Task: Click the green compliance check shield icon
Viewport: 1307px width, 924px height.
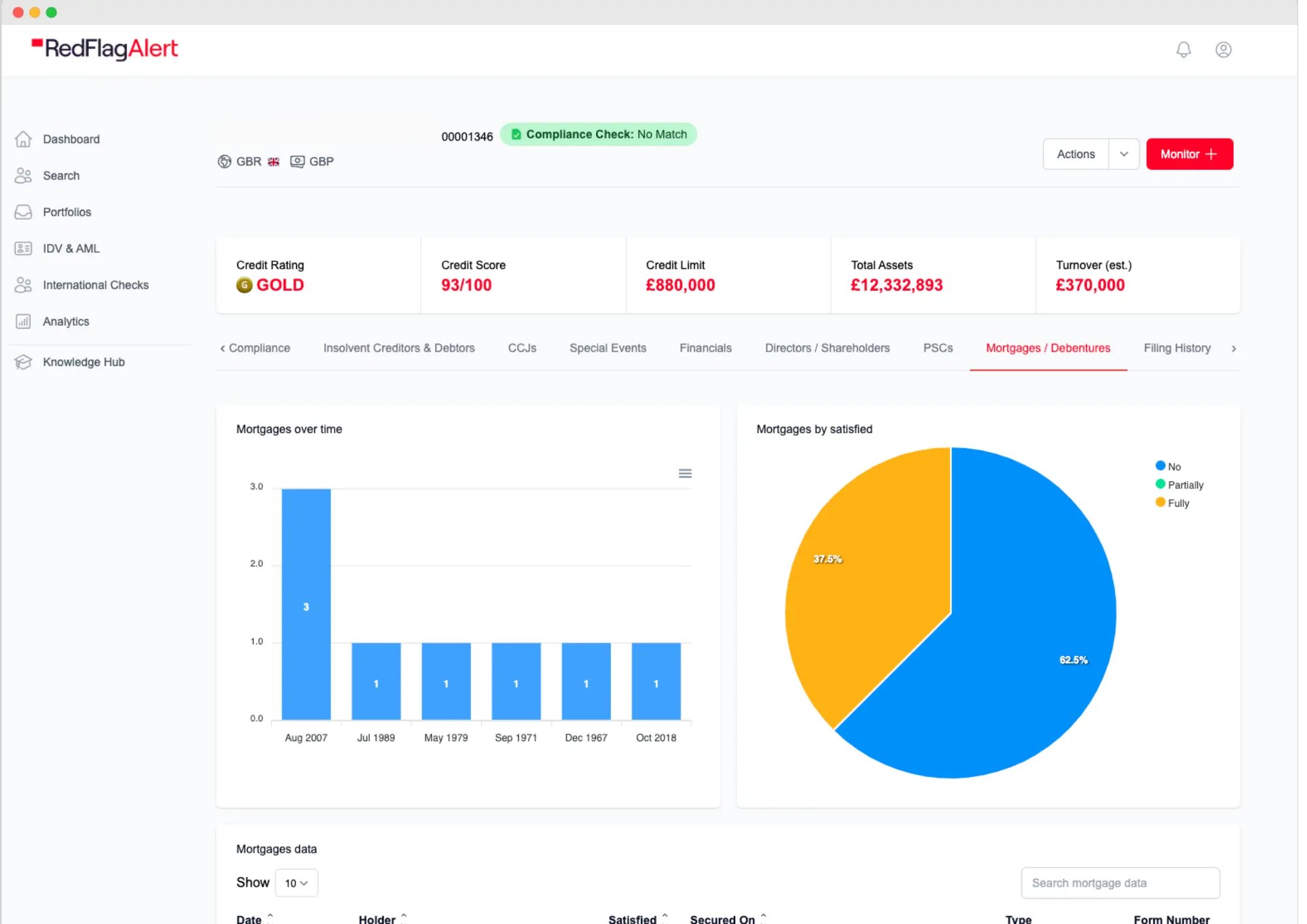Action: pos(516,135)
